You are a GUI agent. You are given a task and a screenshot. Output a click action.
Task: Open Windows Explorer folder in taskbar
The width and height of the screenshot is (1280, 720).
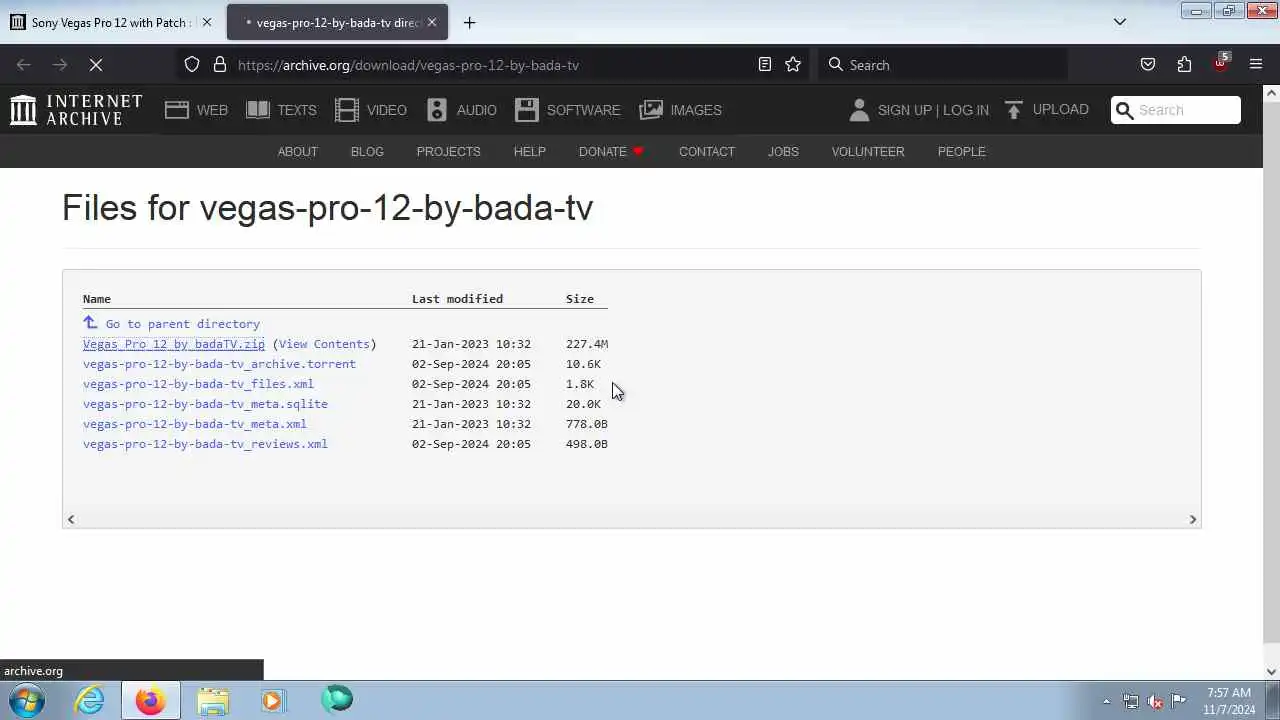point(212,700)
